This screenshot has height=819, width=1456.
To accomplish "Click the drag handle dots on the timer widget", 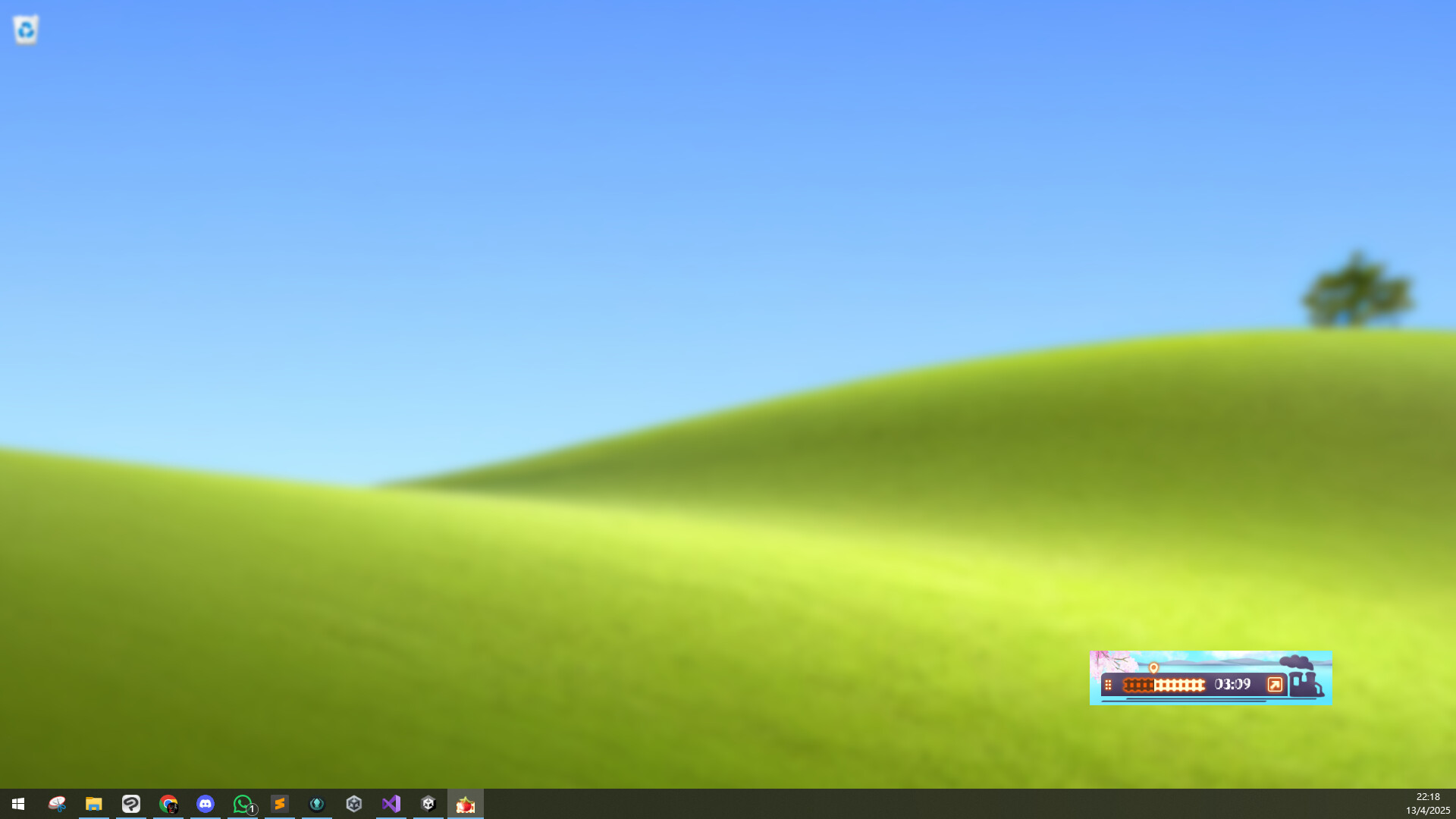I will [1108, 685].
